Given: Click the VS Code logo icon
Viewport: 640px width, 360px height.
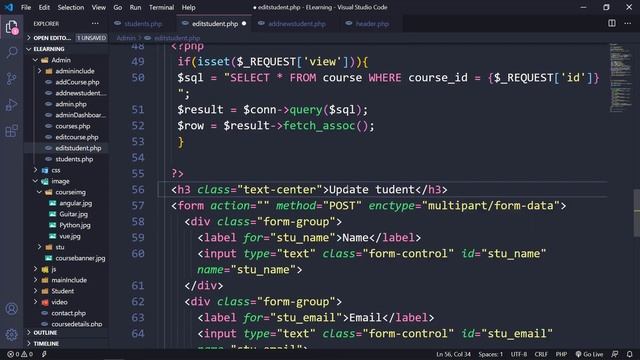Looking at the screenshot, I should 9,7.
